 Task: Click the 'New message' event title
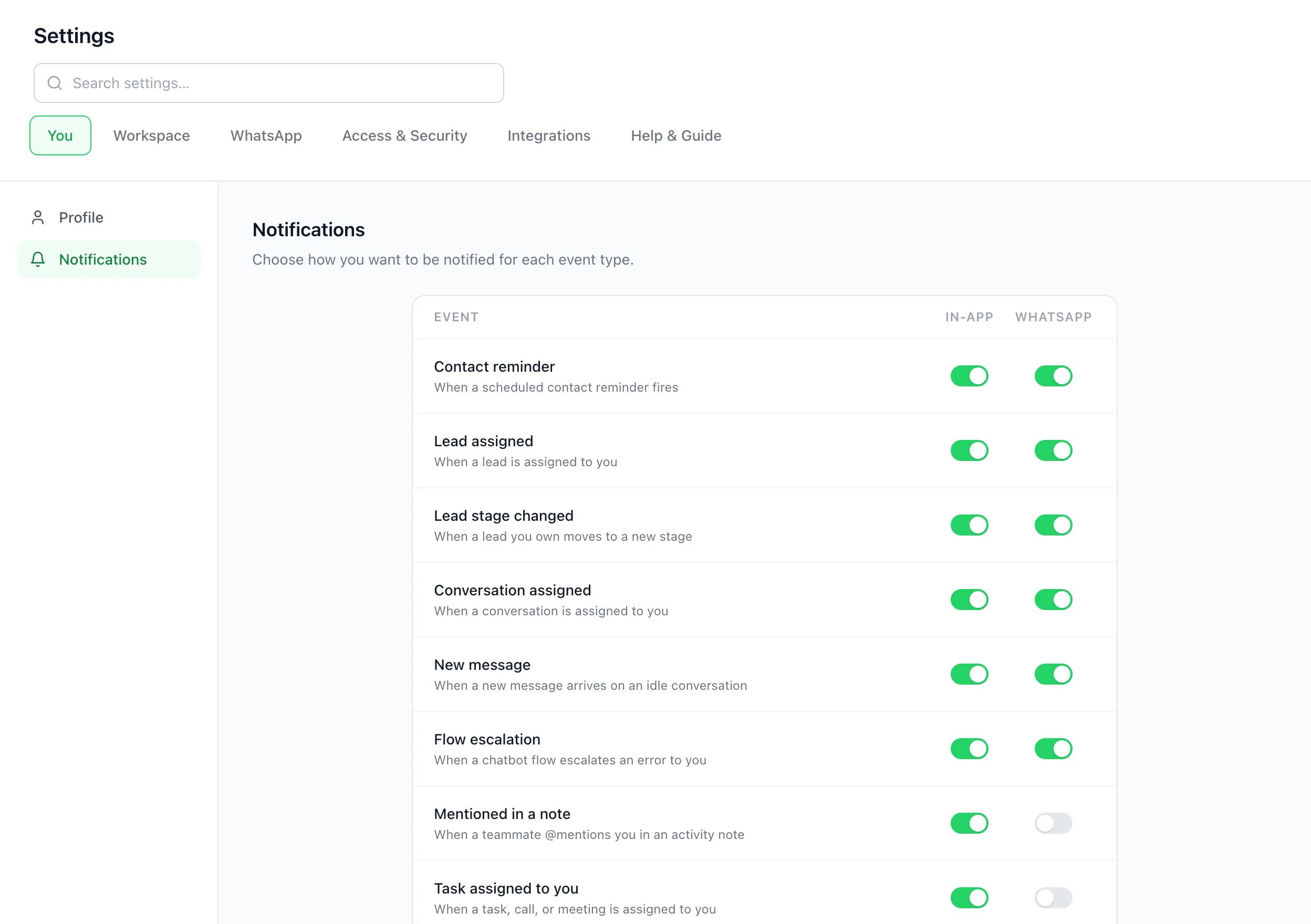483,666
